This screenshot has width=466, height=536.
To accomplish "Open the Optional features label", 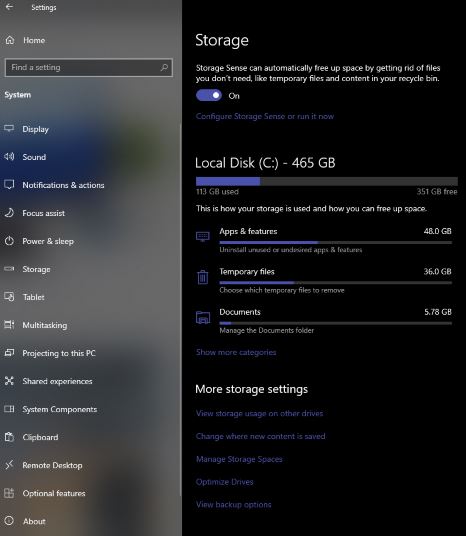I will point(54,493).
